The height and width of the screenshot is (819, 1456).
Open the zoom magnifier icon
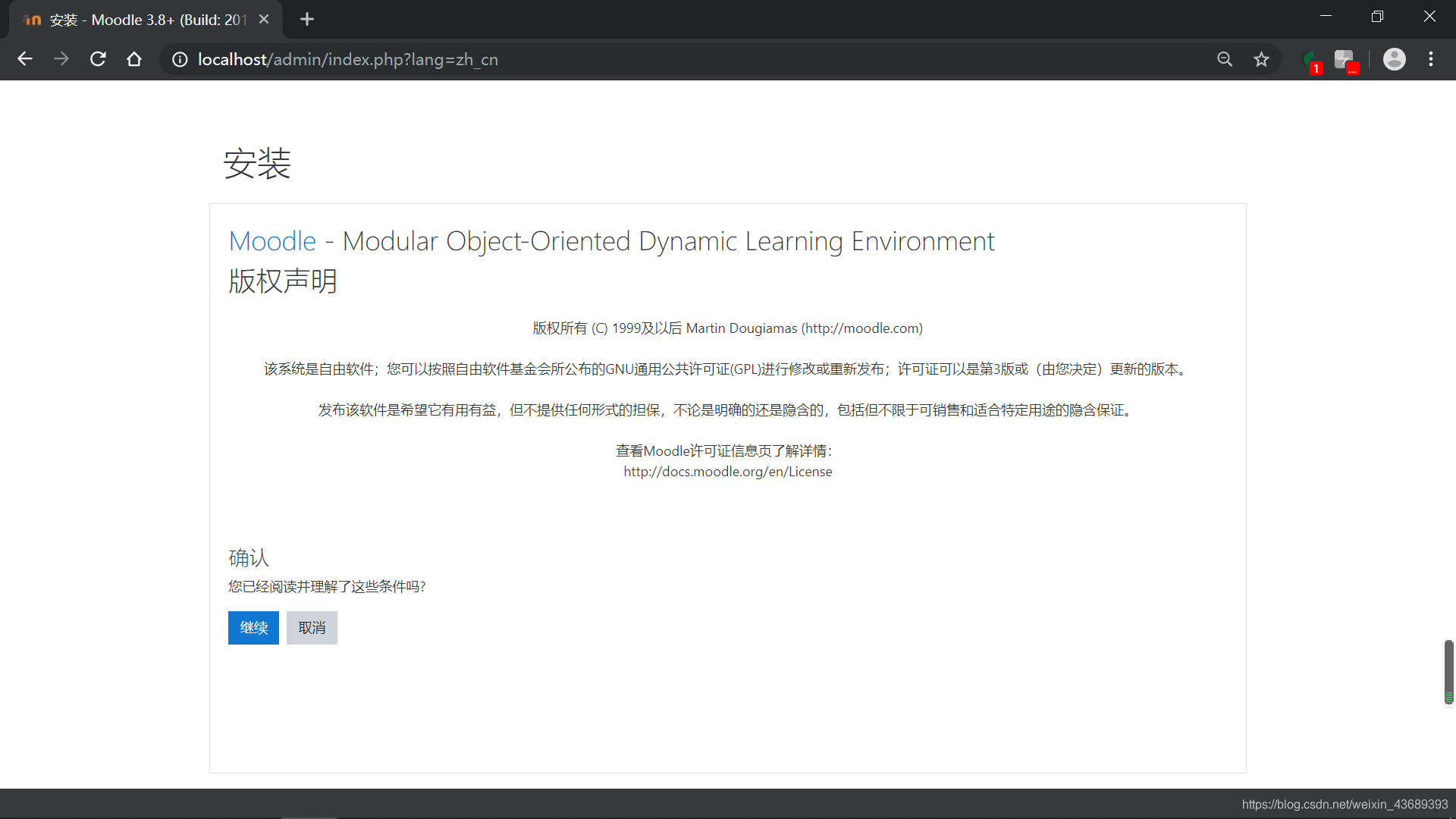(x=1225, y=59)
